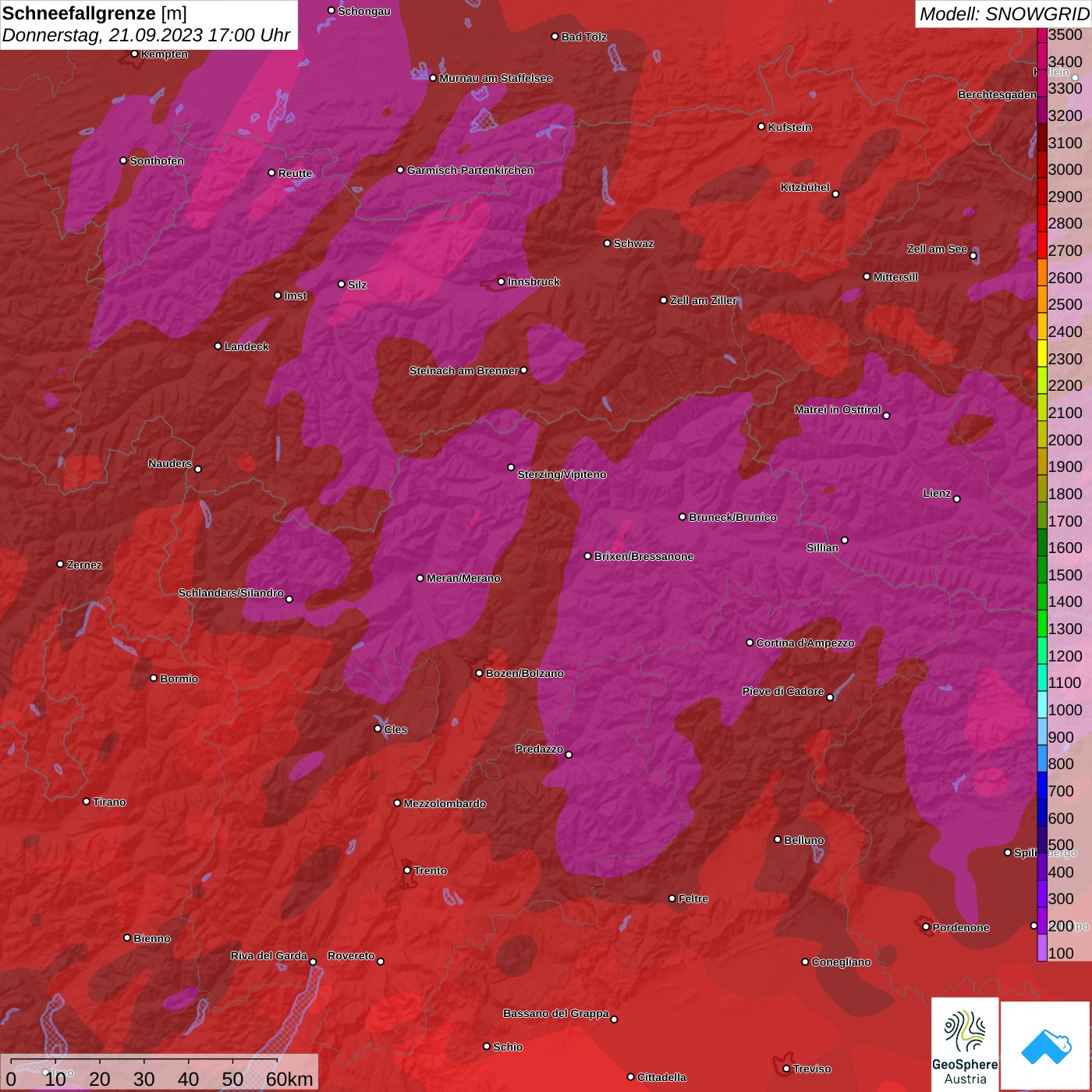Click the Rovereto label
1092x1092 pixels.
tap(351, 955)
